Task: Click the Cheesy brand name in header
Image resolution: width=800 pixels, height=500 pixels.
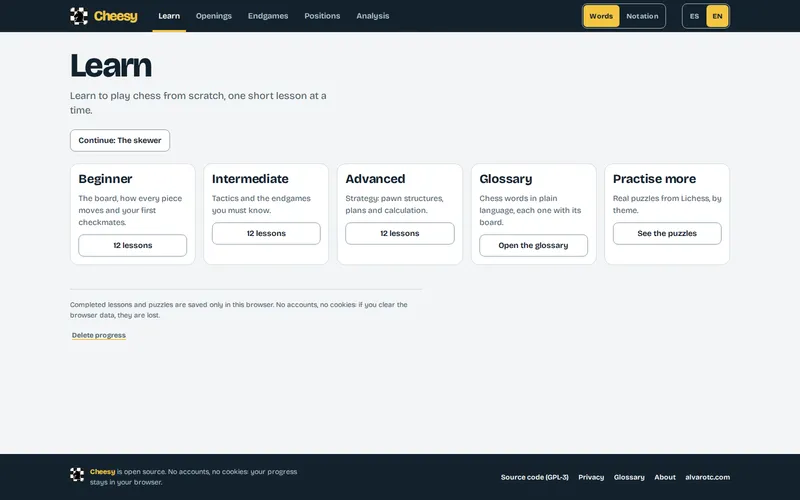Action: pyautogui.click(x=116, y=16)
